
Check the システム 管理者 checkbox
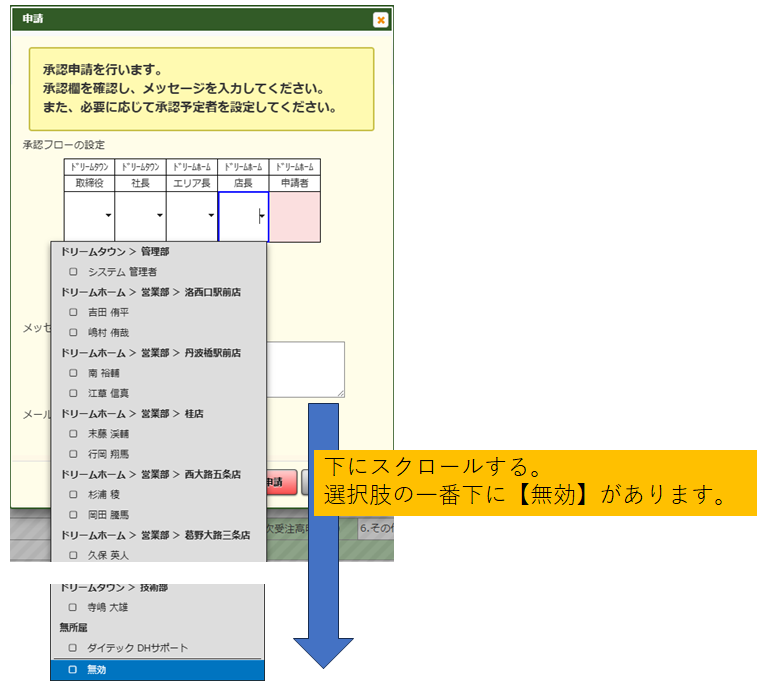(73, 271)
